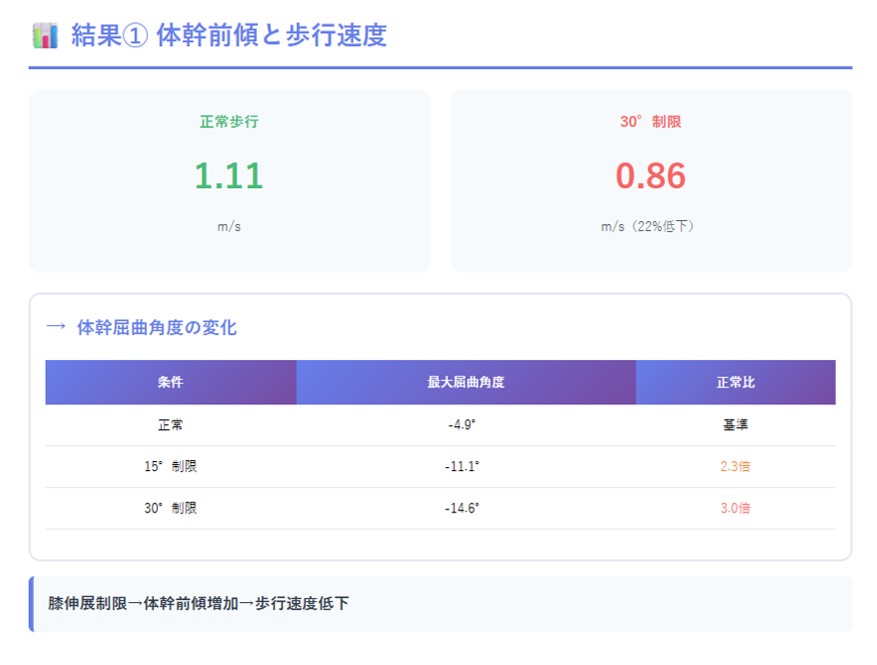The width and height of the screenshot is (877, 665).
Task: Click the 基準 cell in 正常比 column
Action: point(735,424)
